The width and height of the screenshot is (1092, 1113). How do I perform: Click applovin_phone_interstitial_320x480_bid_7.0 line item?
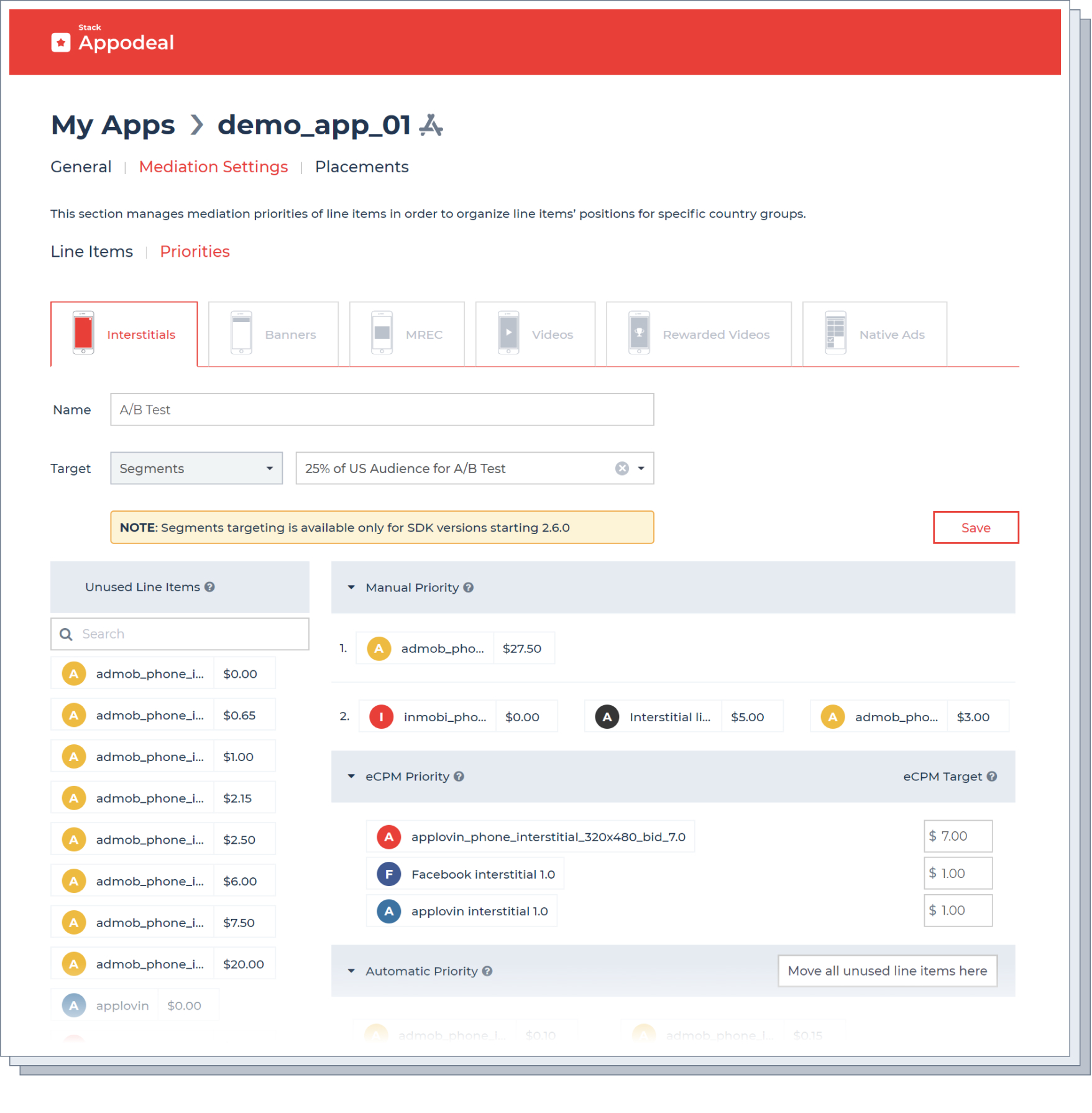coord(530,837)
